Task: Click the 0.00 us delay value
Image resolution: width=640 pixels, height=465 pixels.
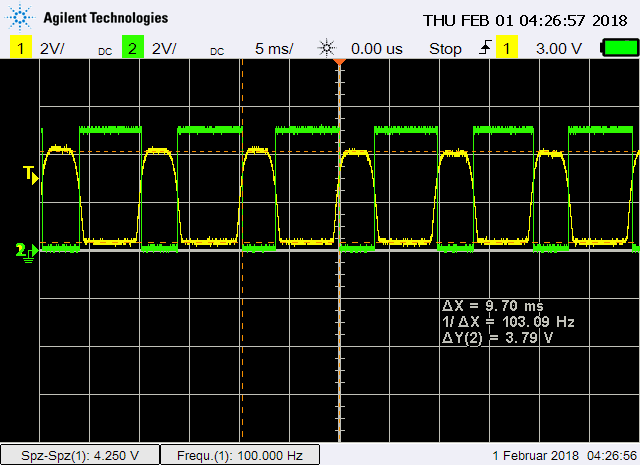Action: [x=377, y=49]
